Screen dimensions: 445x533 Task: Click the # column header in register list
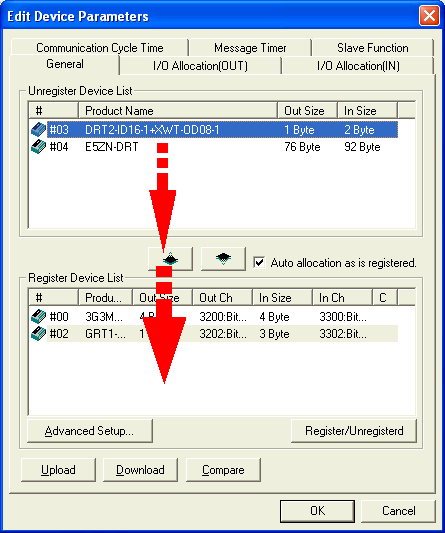click(x=54, y=297)
